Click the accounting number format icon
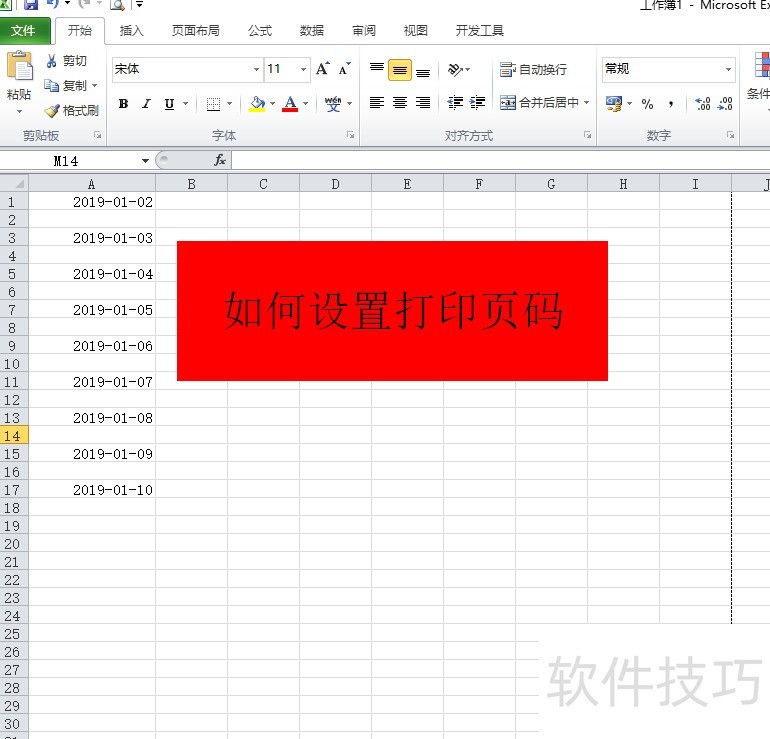The image size is (770, 739). [x=613, y=104]
